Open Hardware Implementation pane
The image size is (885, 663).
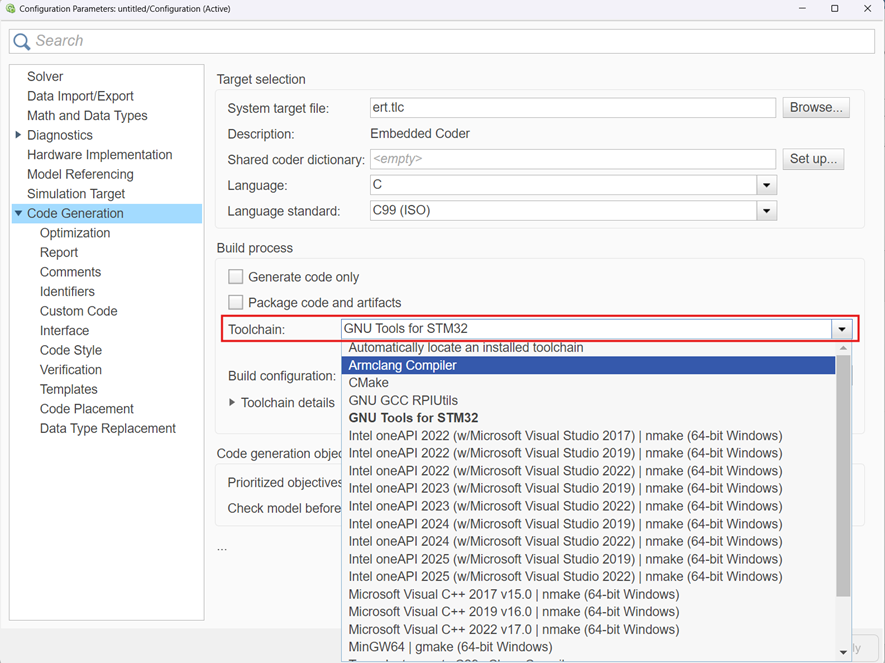[x=99, y=155]
